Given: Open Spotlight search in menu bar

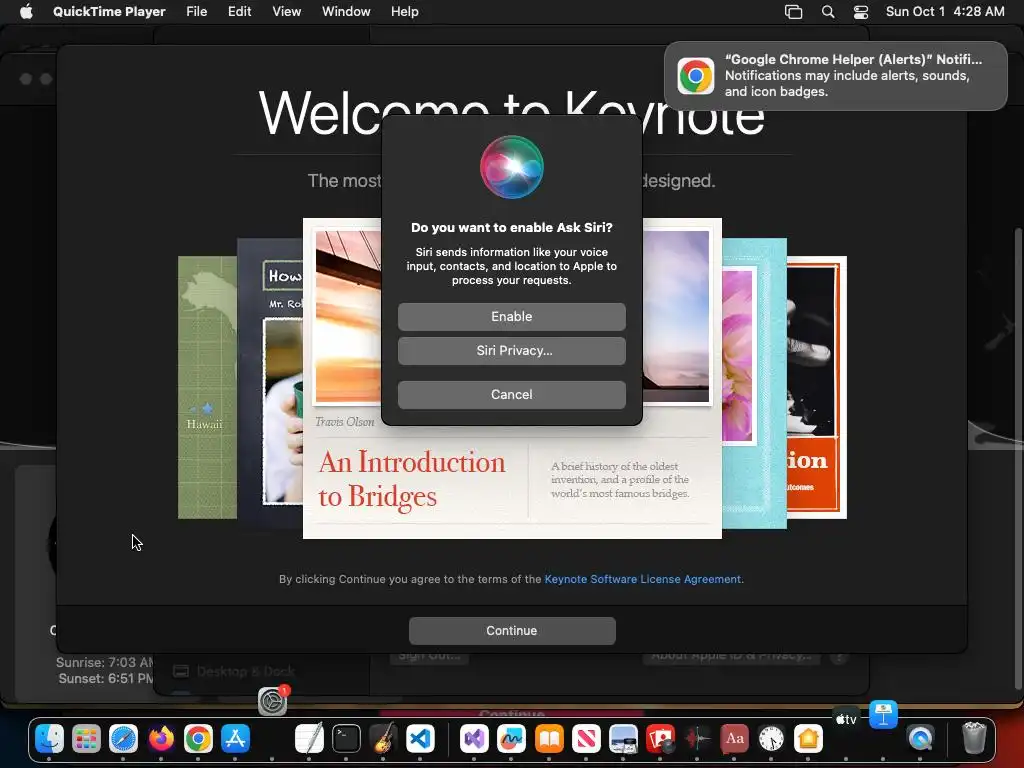Looking at the screenshot, I should click(x=828, y=12).
